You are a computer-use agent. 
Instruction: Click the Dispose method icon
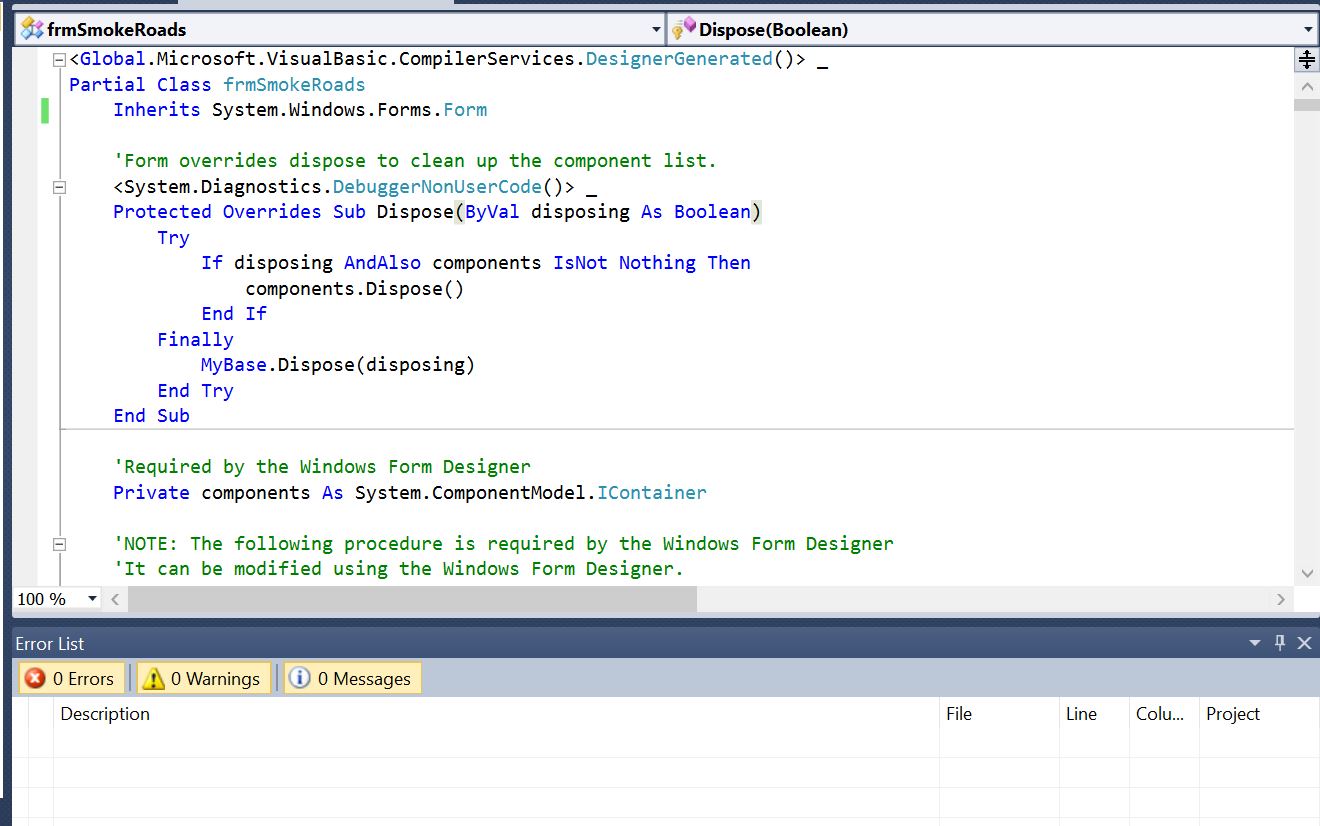[x=684, y=29]
